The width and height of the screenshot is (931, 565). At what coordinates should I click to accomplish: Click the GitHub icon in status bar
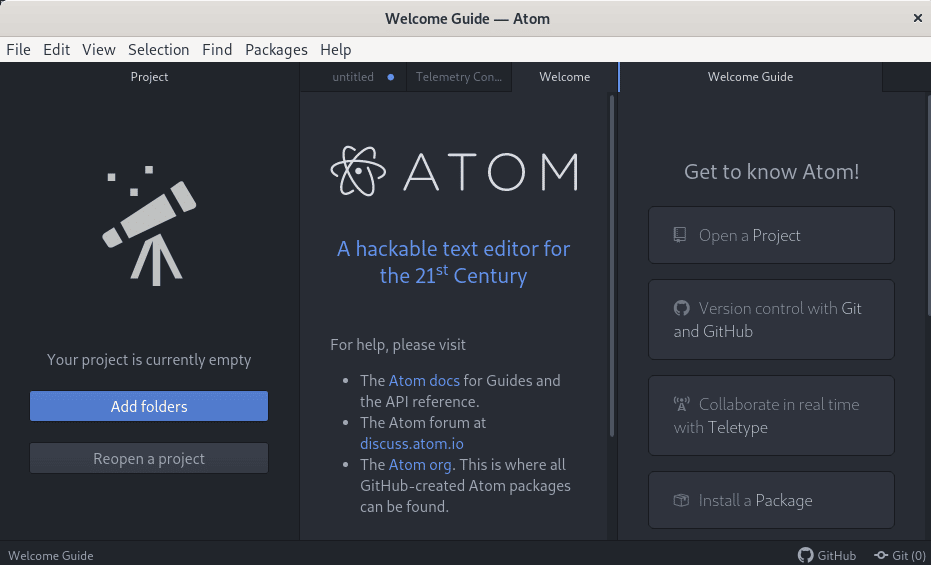(x=805, y=556)
